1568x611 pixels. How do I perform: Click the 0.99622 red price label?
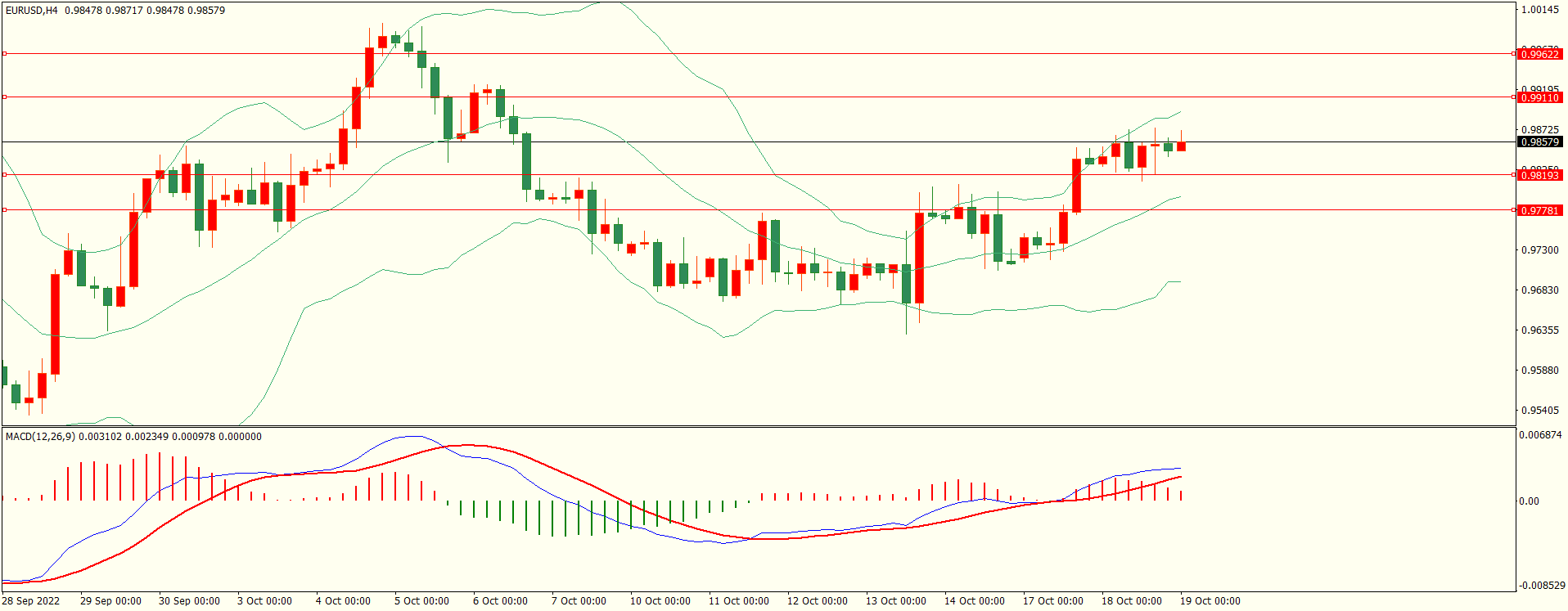click(x=1539, y=54)
